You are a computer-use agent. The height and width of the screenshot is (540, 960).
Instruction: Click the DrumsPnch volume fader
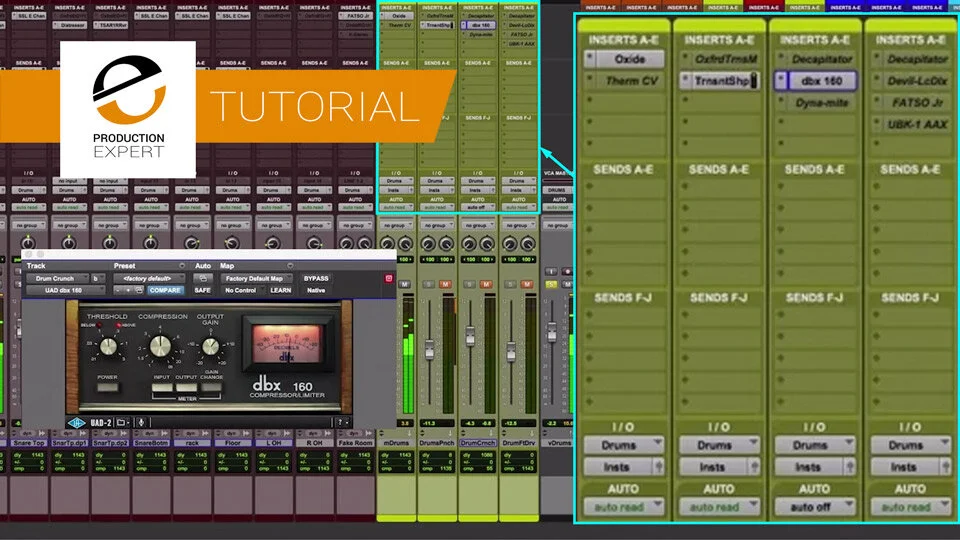[429, 350]
